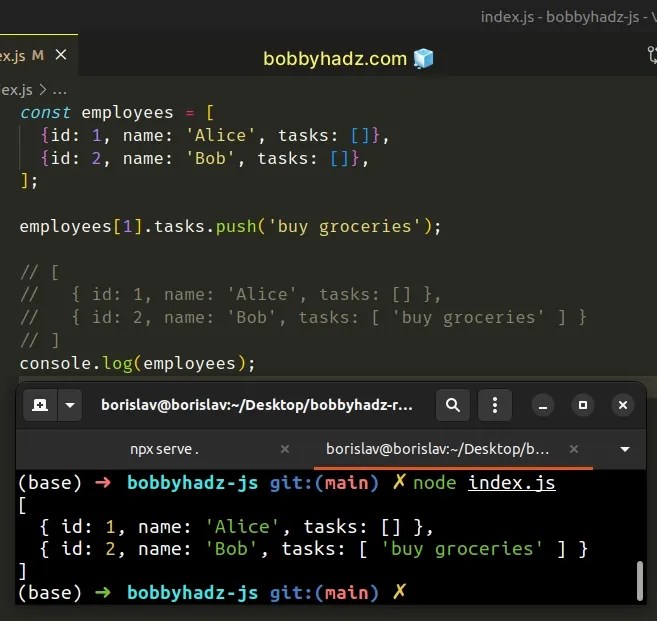Select the borislav@borislav:~/Desktop/b... terminal tab
This screenshot has height=621, width=657.
click(x=437, y=449)
